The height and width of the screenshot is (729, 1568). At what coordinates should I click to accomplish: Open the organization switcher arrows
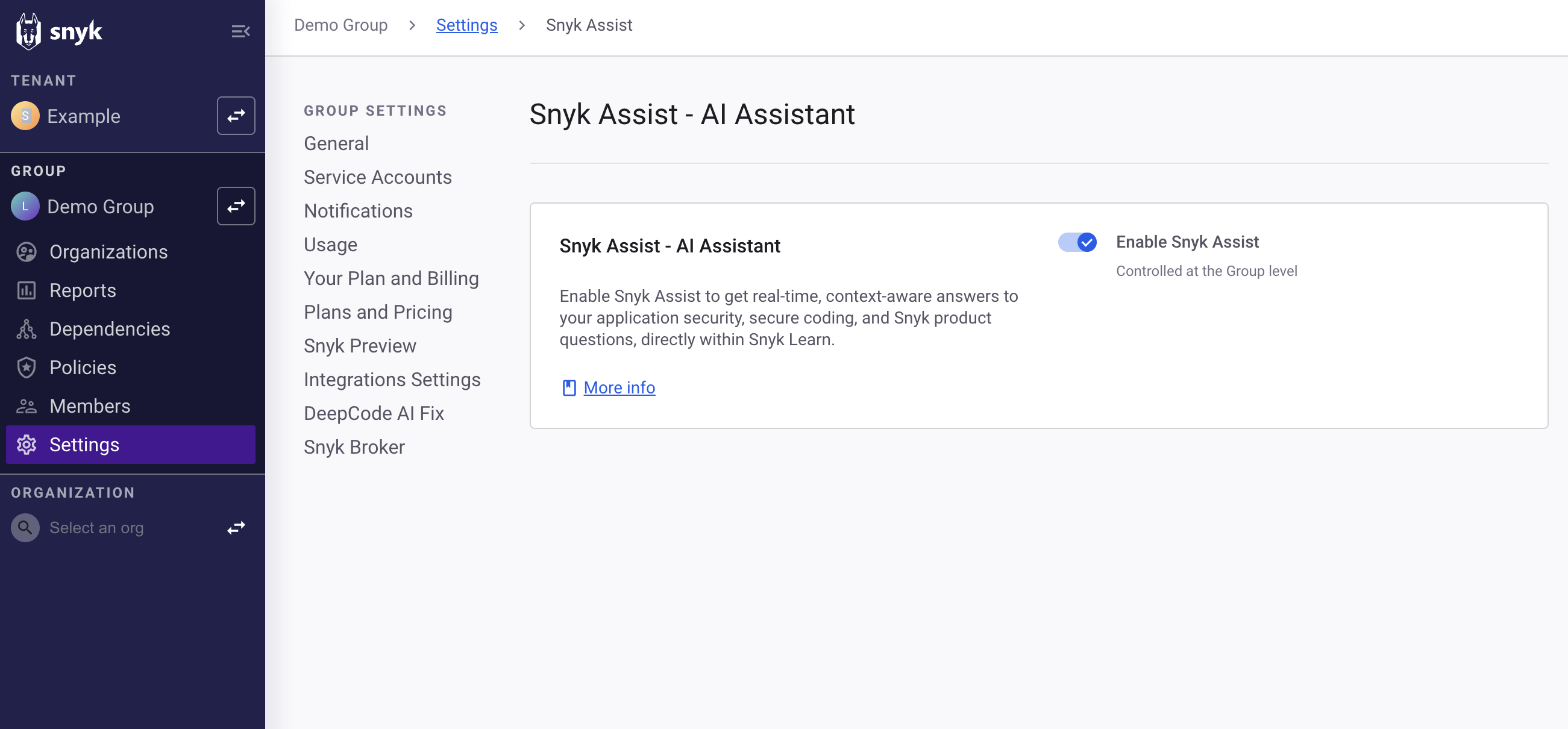click(x=236, y=528)
